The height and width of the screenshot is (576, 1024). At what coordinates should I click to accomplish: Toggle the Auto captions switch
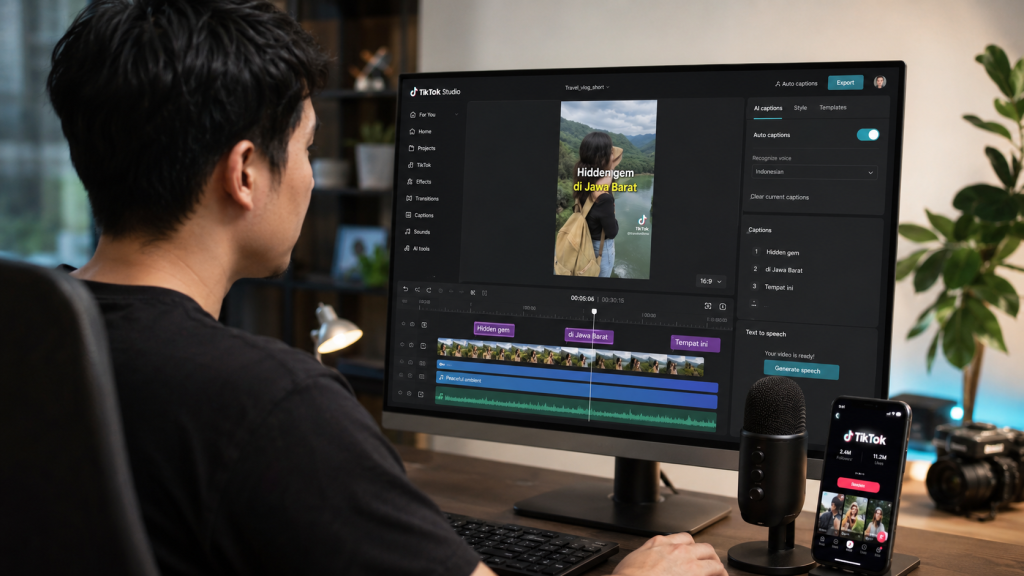click(x=868, y=135)
